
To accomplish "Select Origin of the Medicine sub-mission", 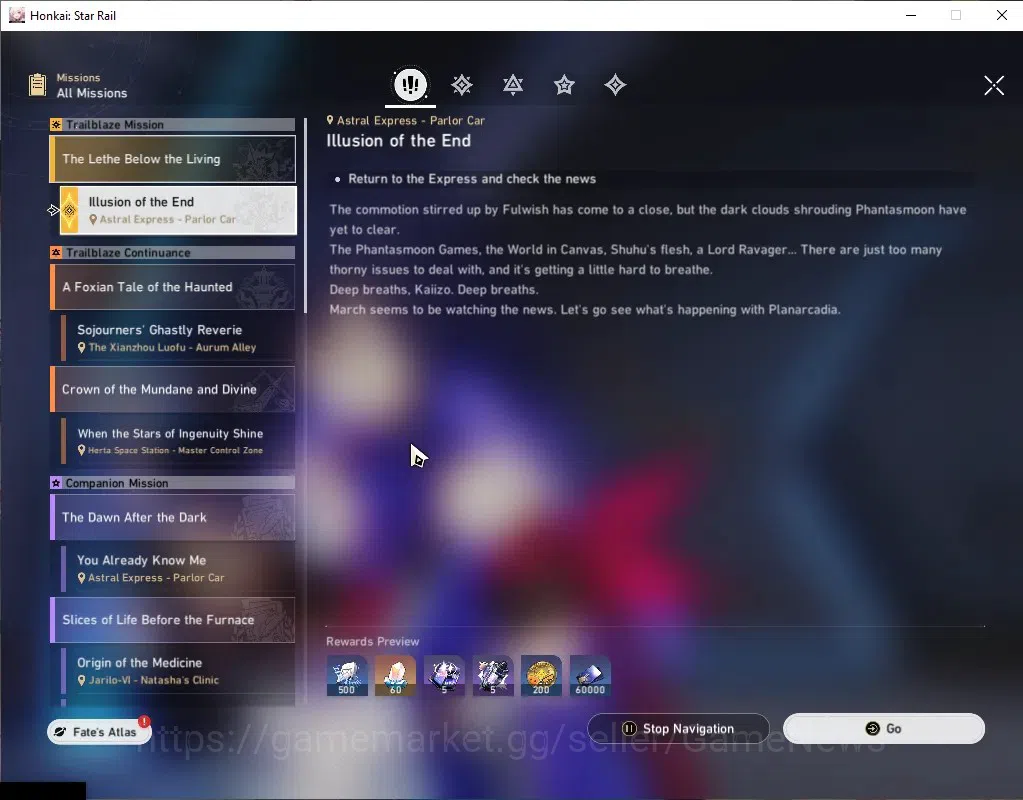I will click(x=177, y=671).
